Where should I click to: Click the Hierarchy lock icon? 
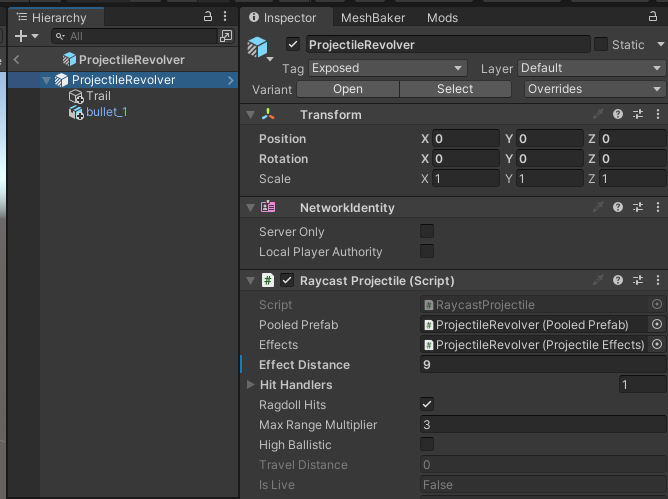[207, 17]
